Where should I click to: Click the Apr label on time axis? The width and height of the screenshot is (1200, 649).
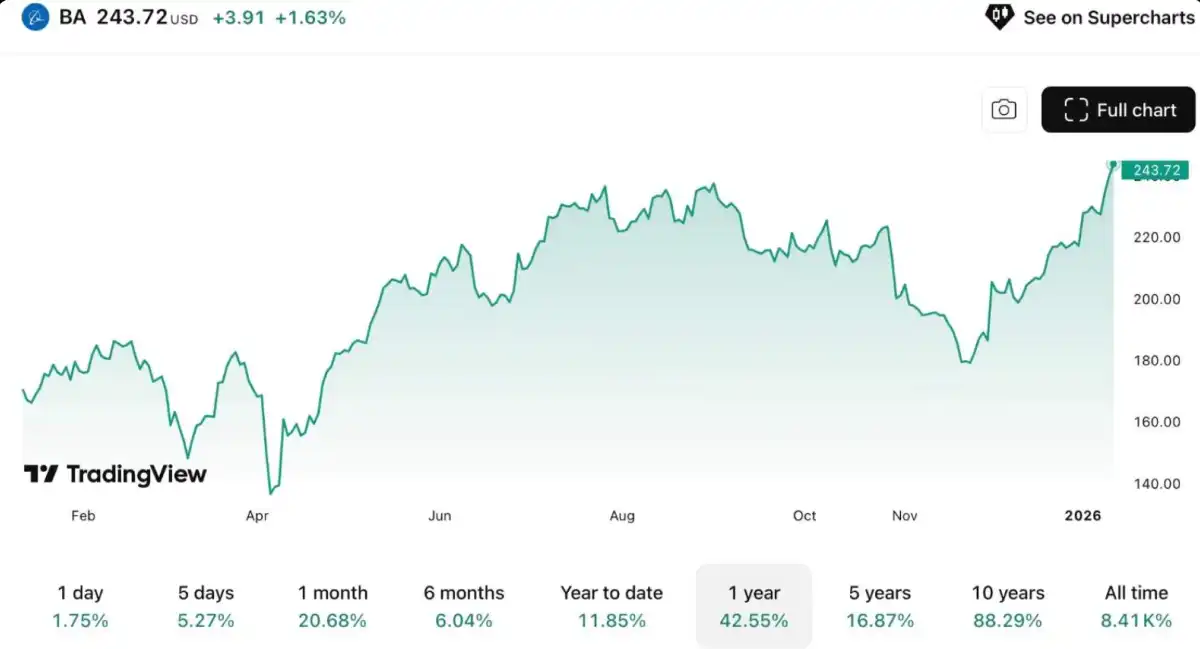(x=257, y=516)
